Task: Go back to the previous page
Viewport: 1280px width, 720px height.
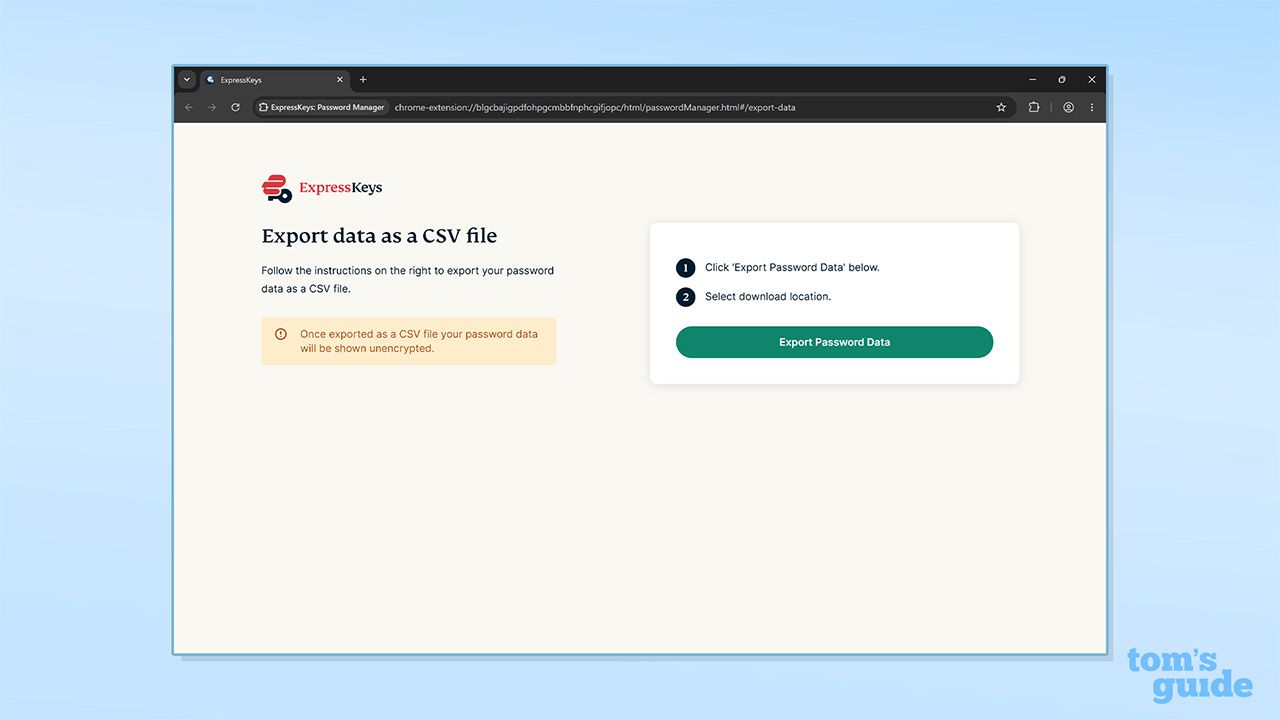Action: click(x=189, y=107)
